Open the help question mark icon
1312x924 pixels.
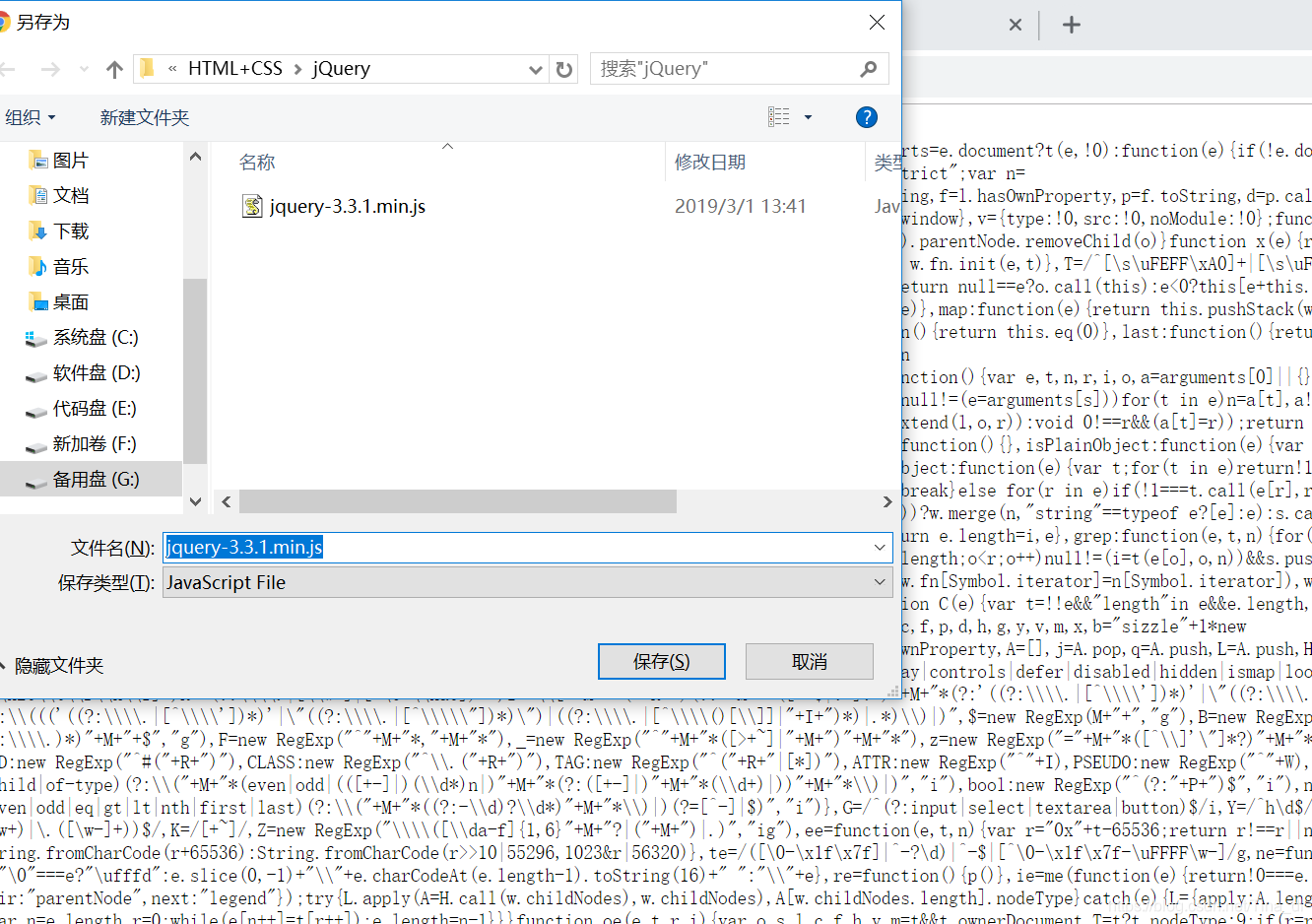tap(867, 117)
